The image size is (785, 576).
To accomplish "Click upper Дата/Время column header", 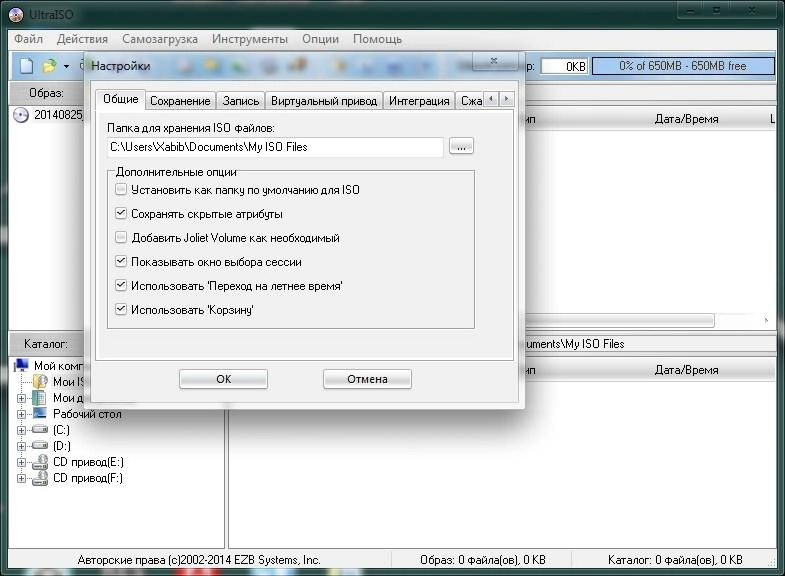I will tap(686, 119).
